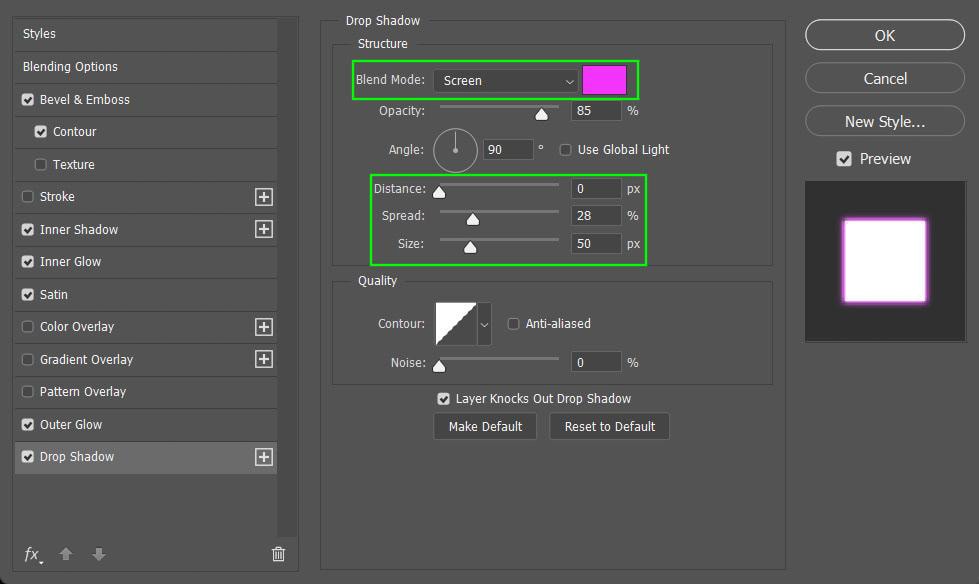Add another Stroke effect with plus icon
This screenshot has width=979, height=584.
(263, 197)
